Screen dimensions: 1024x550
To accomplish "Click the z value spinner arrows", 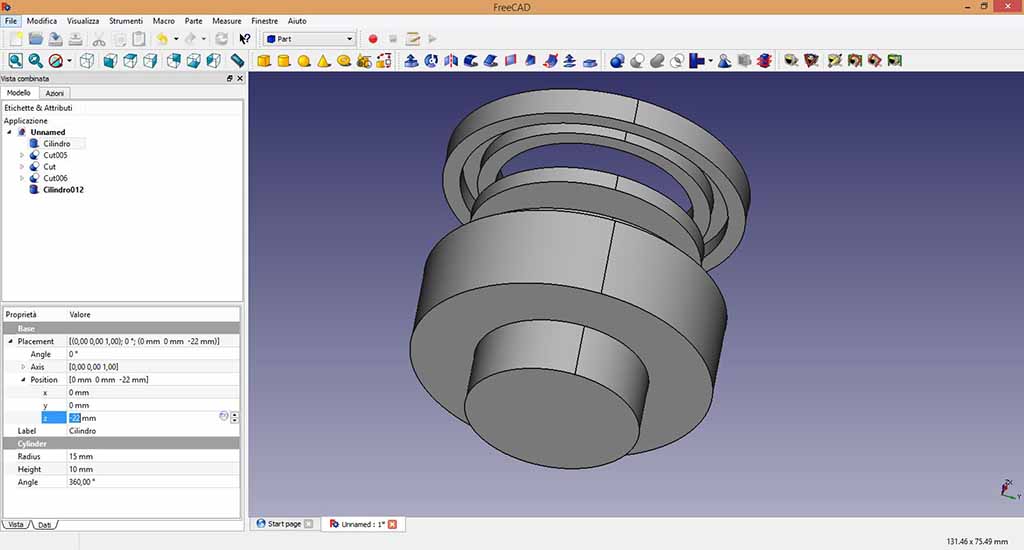I will 234,418.
